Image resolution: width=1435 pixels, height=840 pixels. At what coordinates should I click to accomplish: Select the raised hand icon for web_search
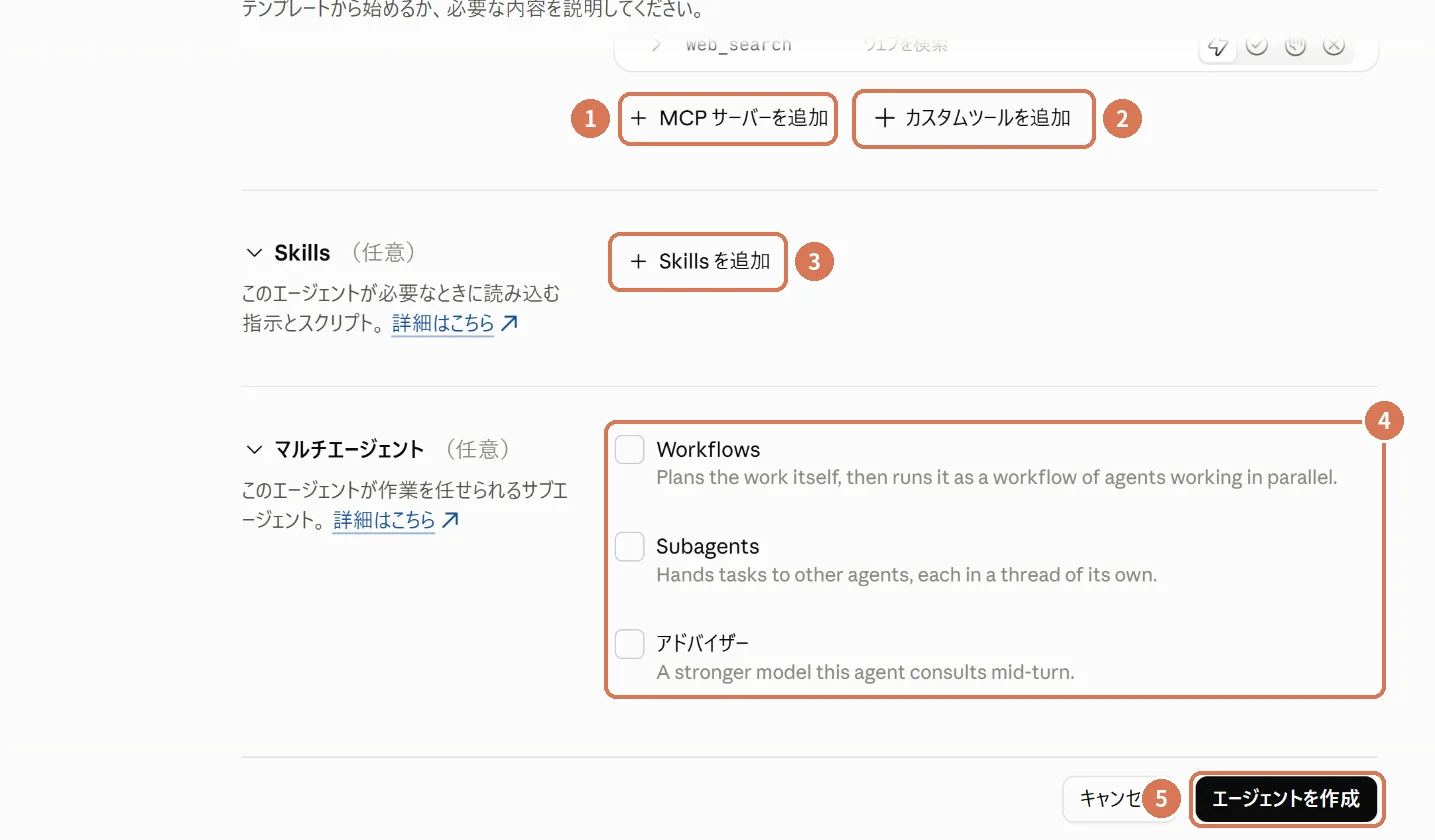pos(1295,45)
